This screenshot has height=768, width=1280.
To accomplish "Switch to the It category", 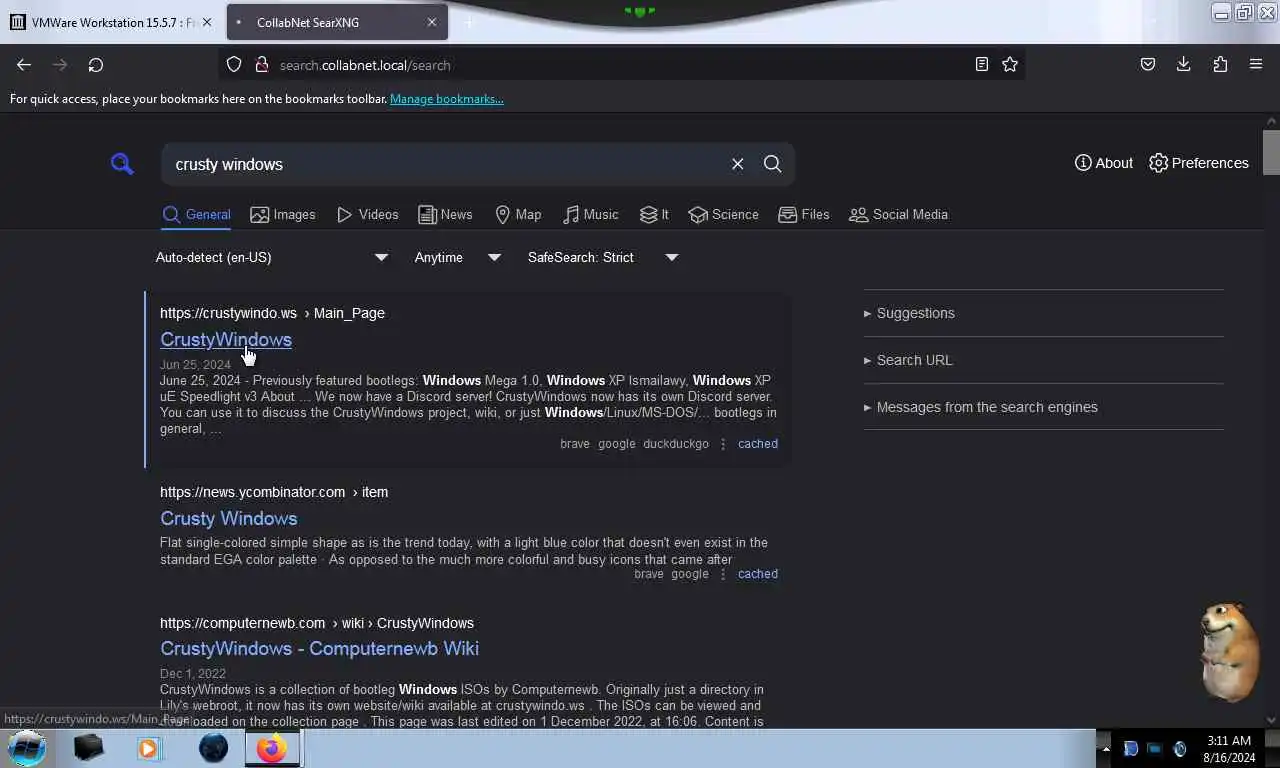I will [x=654, y=214].
